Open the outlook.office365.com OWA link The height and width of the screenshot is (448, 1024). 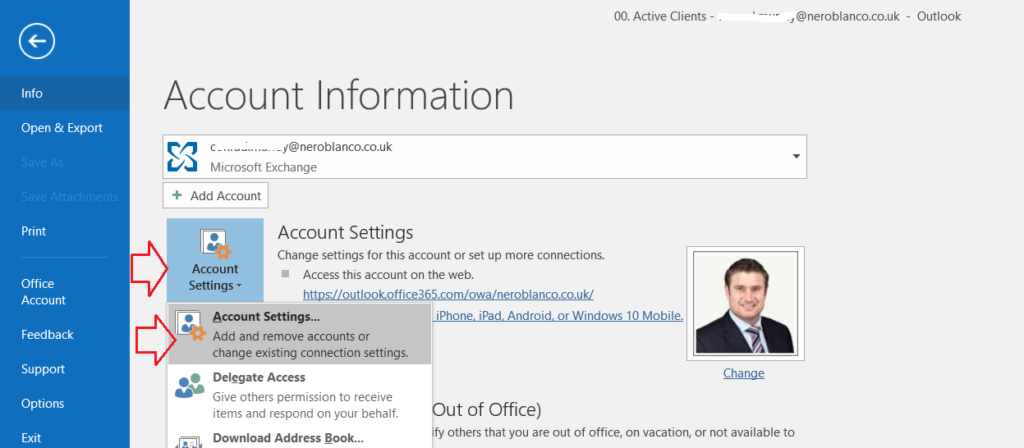coord(448,294)
